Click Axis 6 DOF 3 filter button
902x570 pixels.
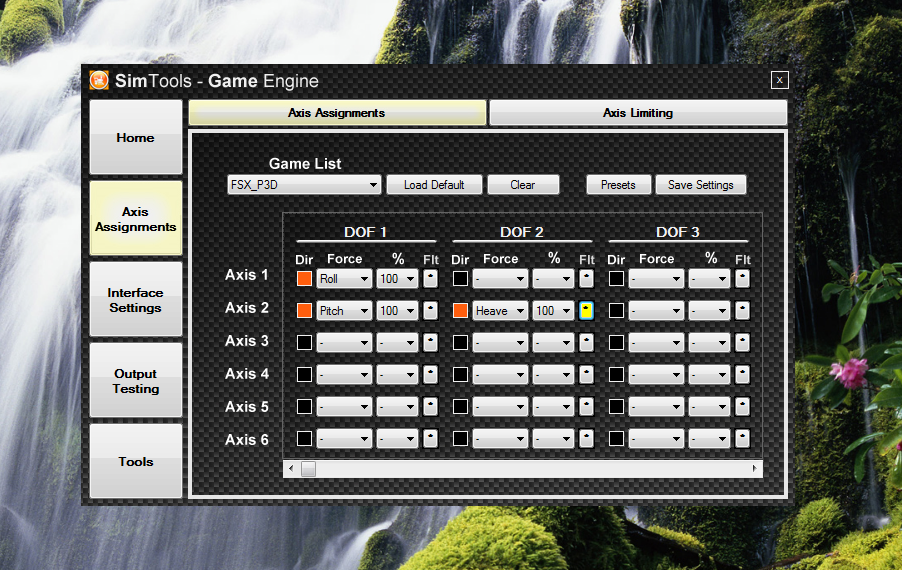pyautogui.click(x=742, y=439)
